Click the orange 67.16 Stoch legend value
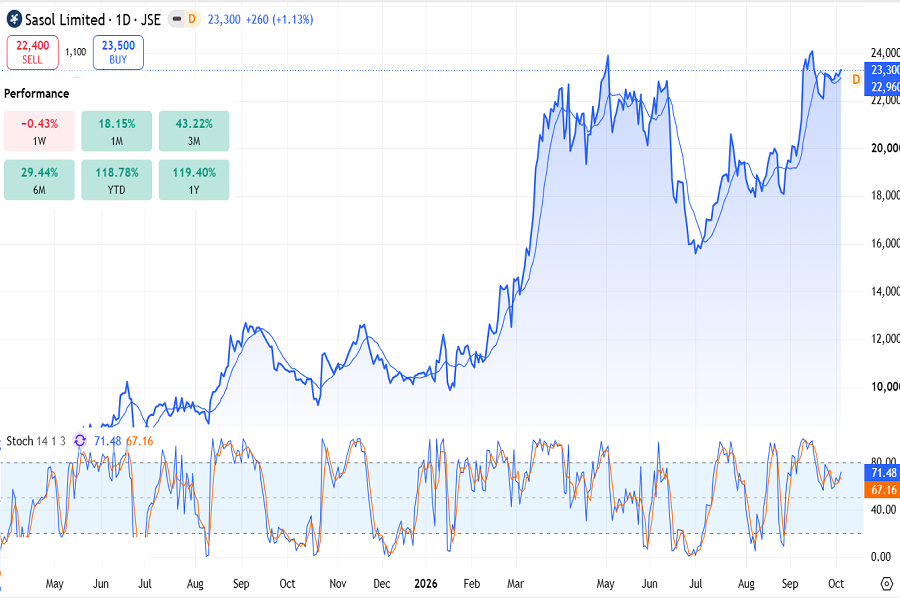The width and height of the screenshot is (900, 600). [x=139, y=441]
